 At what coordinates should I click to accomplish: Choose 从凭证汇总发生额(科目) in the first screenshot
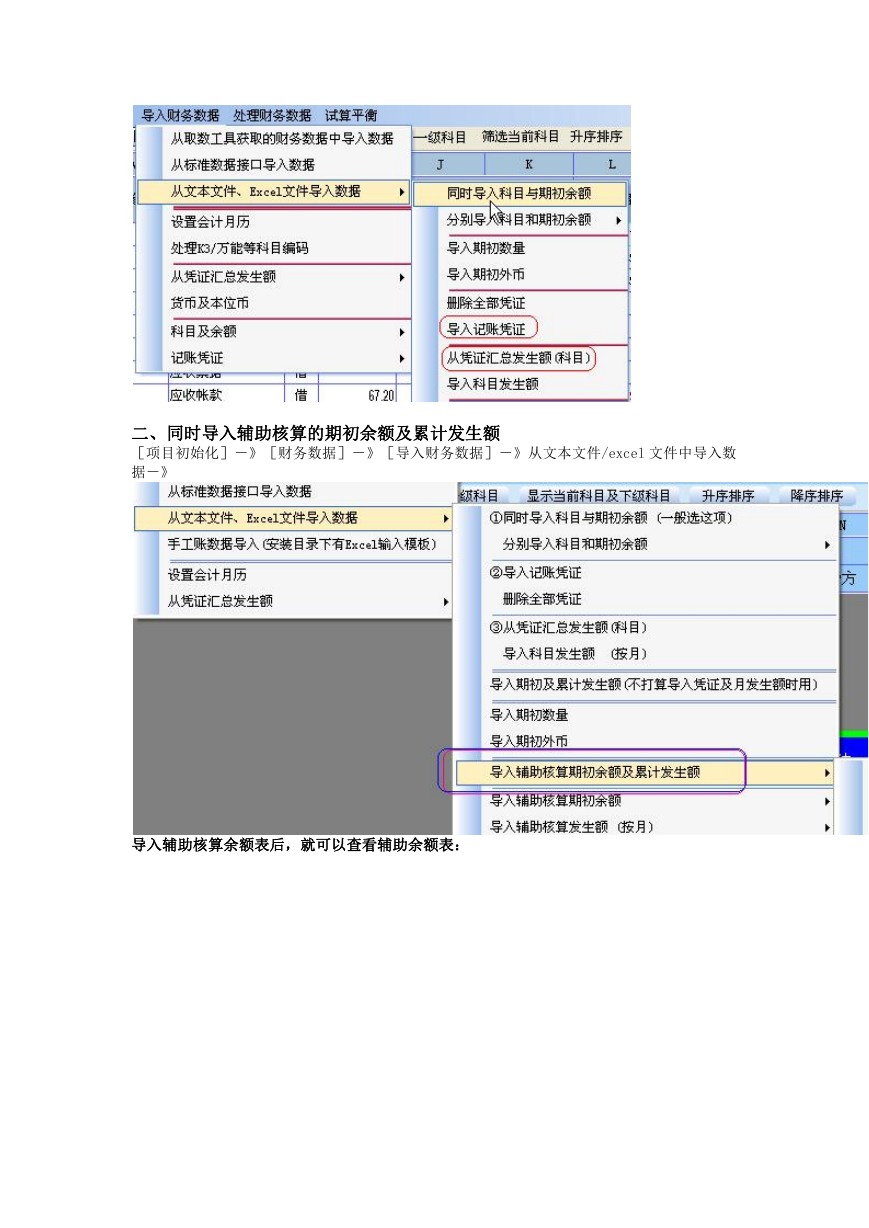518,358
